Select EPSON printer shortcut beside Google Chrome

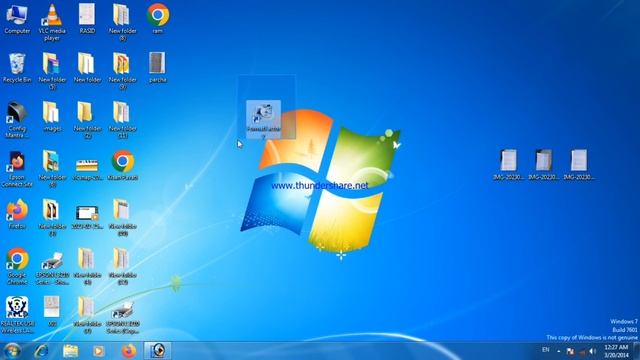coord(52,267)
